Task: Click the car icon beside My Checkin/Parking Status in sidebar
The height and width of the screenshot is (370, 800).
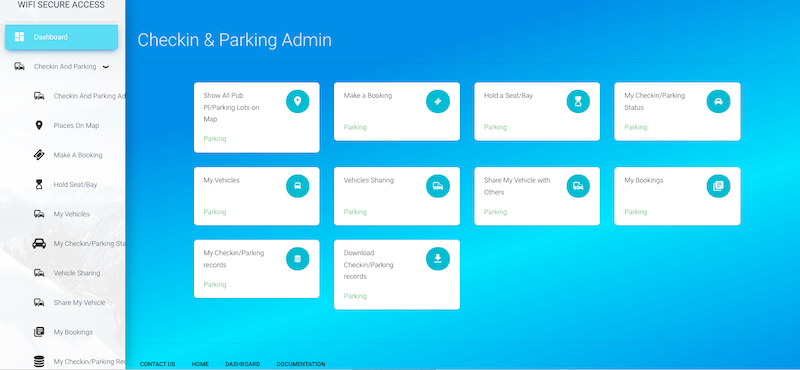Action: [x=39, y=243]
